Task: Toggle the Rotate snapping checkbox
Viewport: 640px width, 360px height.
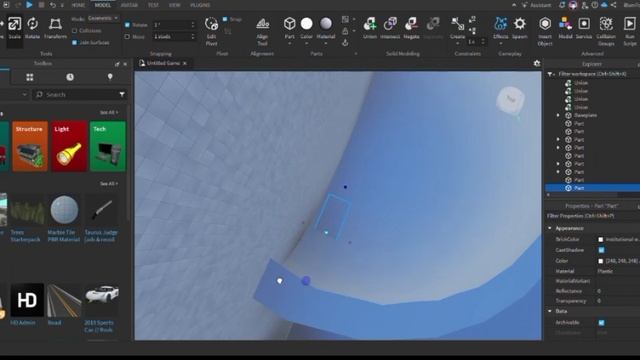Action: [x=127, y=25]
